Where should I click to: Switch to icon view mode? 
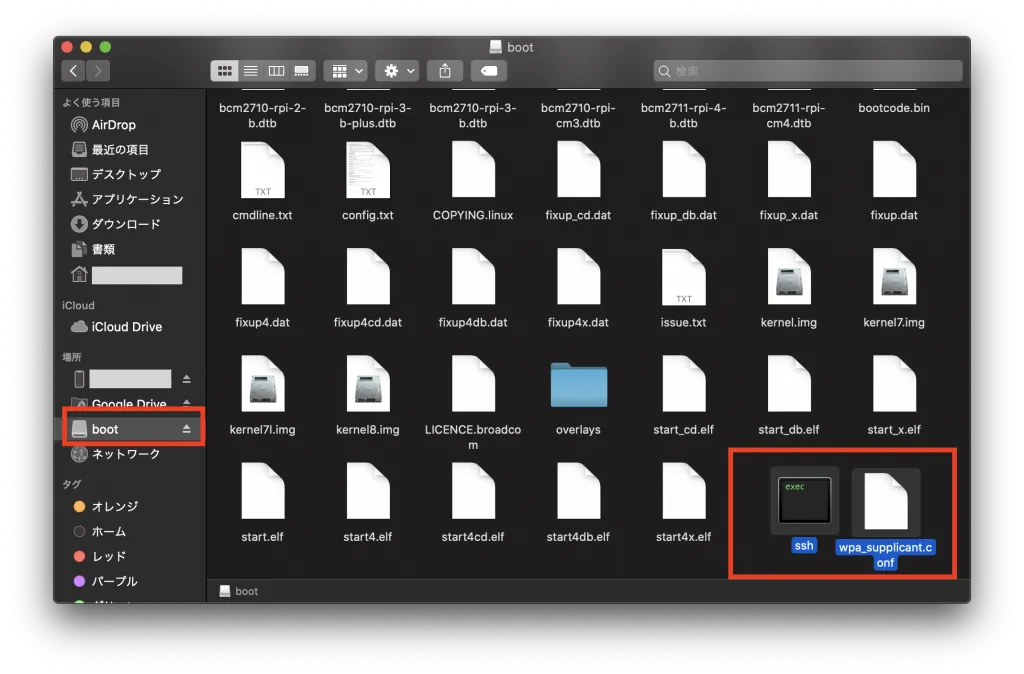click(x=224, y=71)
